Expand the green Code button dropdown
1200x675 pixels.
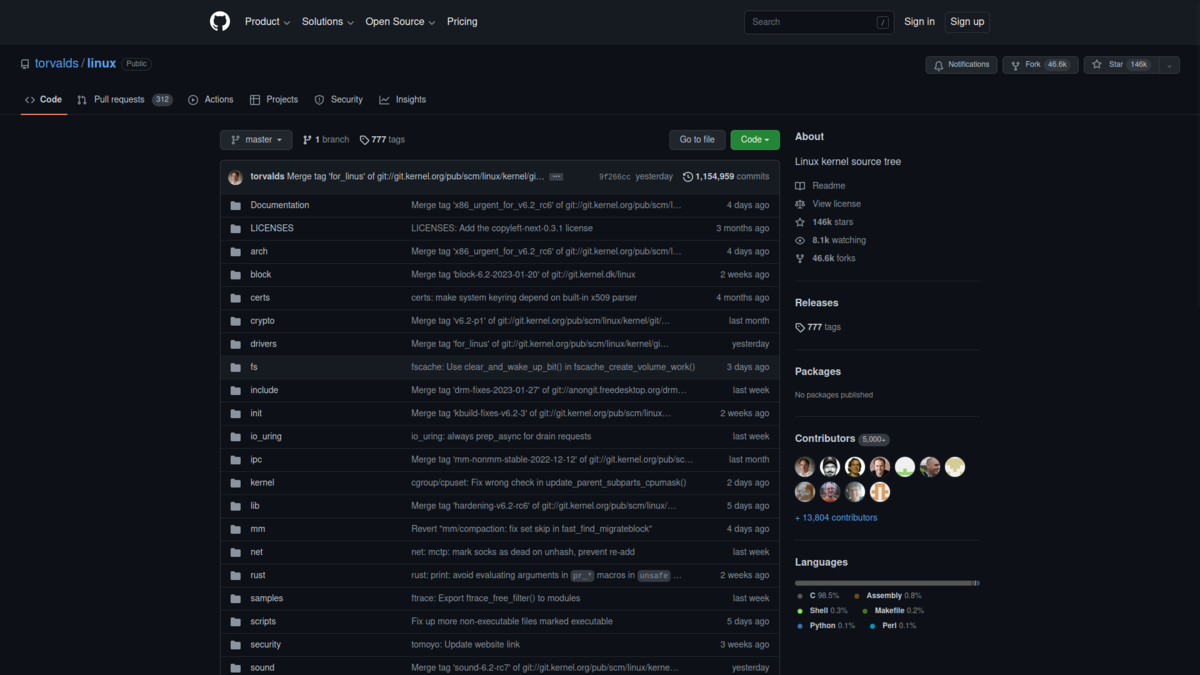tap(766, 139)
